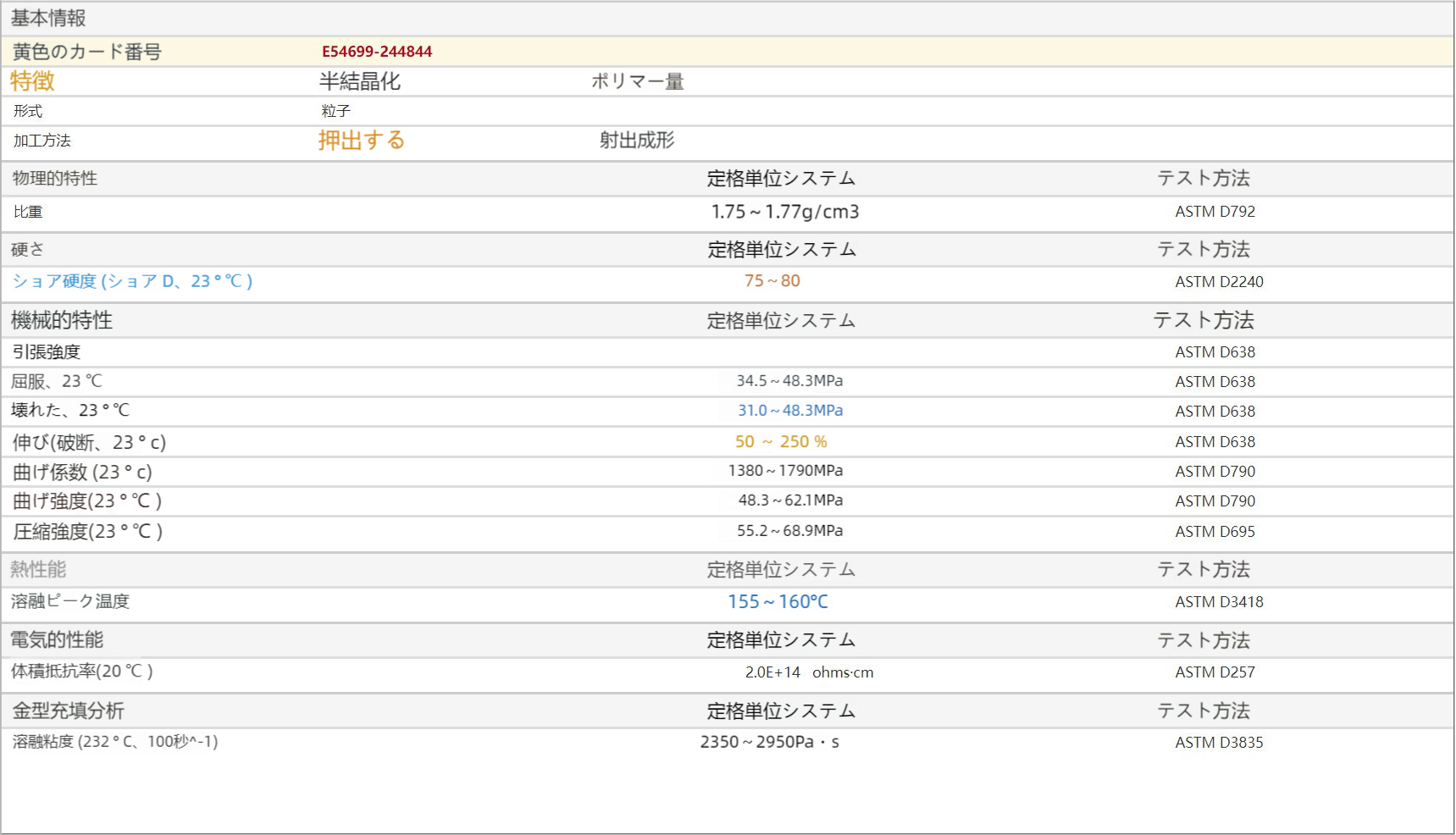Screen dimensions: 1456x835
Task: Click the 定格単位システム column header under 硬さ
Action: 780,250
